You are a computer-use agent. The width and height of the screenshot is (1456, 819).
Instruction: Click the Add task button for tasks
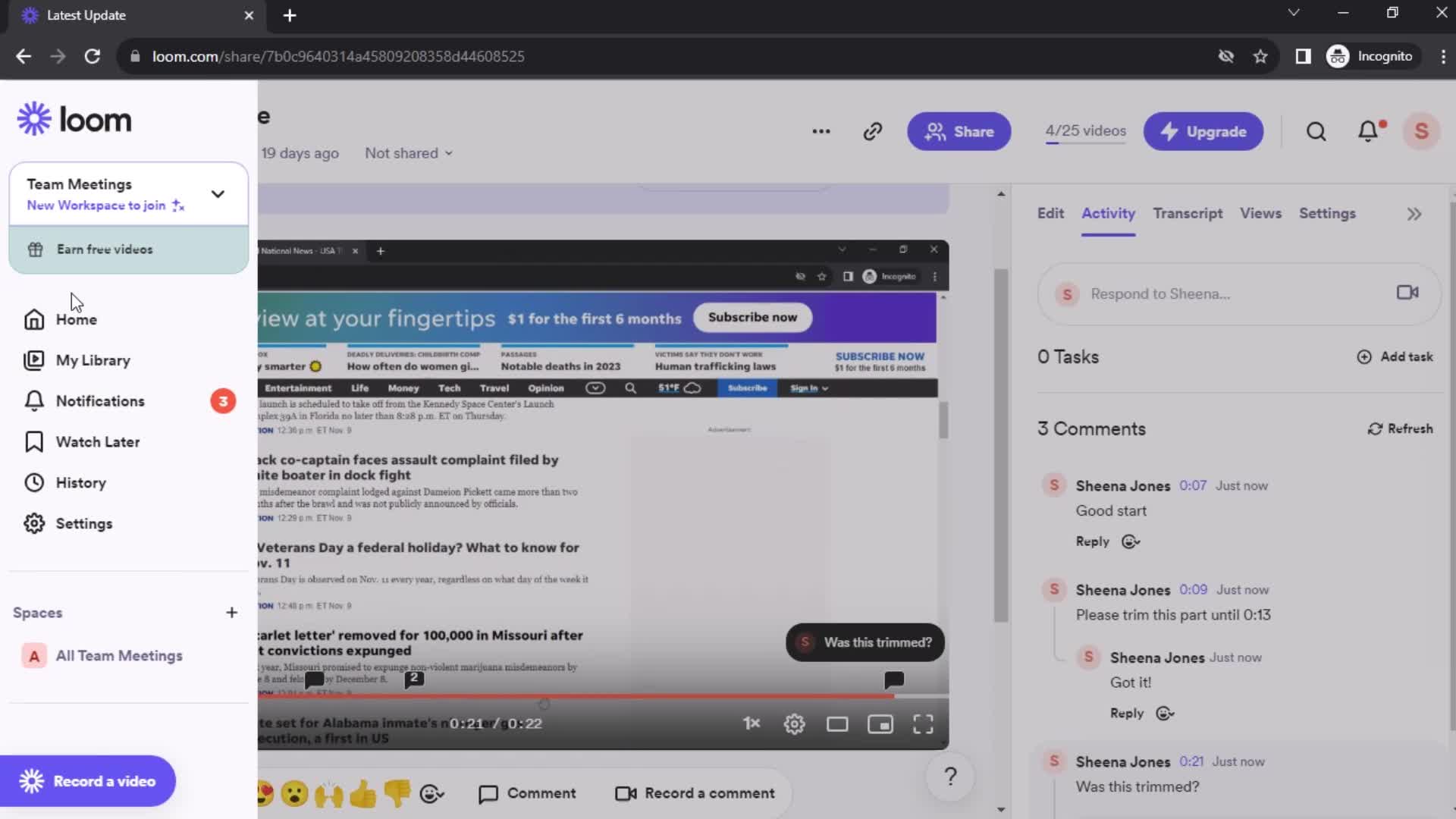[x=1396, y=357]
